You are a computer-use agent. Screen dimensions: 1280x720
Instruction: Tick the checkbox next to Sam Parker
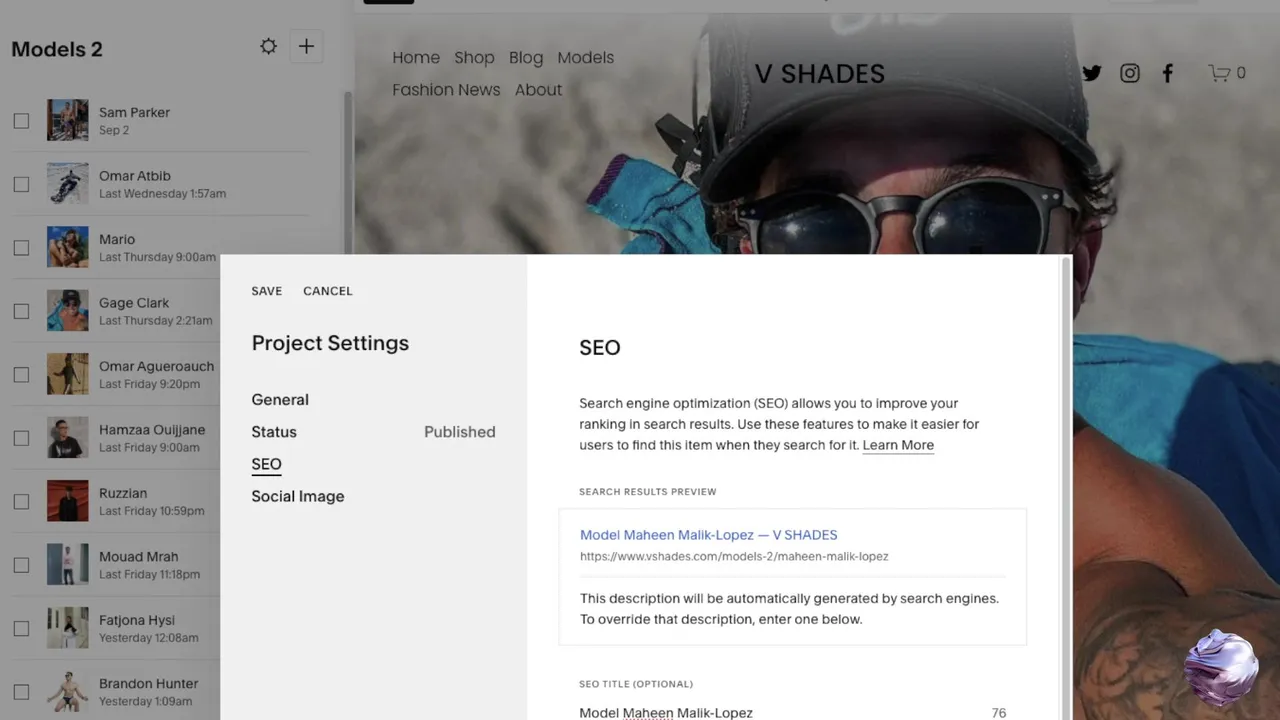21,121
